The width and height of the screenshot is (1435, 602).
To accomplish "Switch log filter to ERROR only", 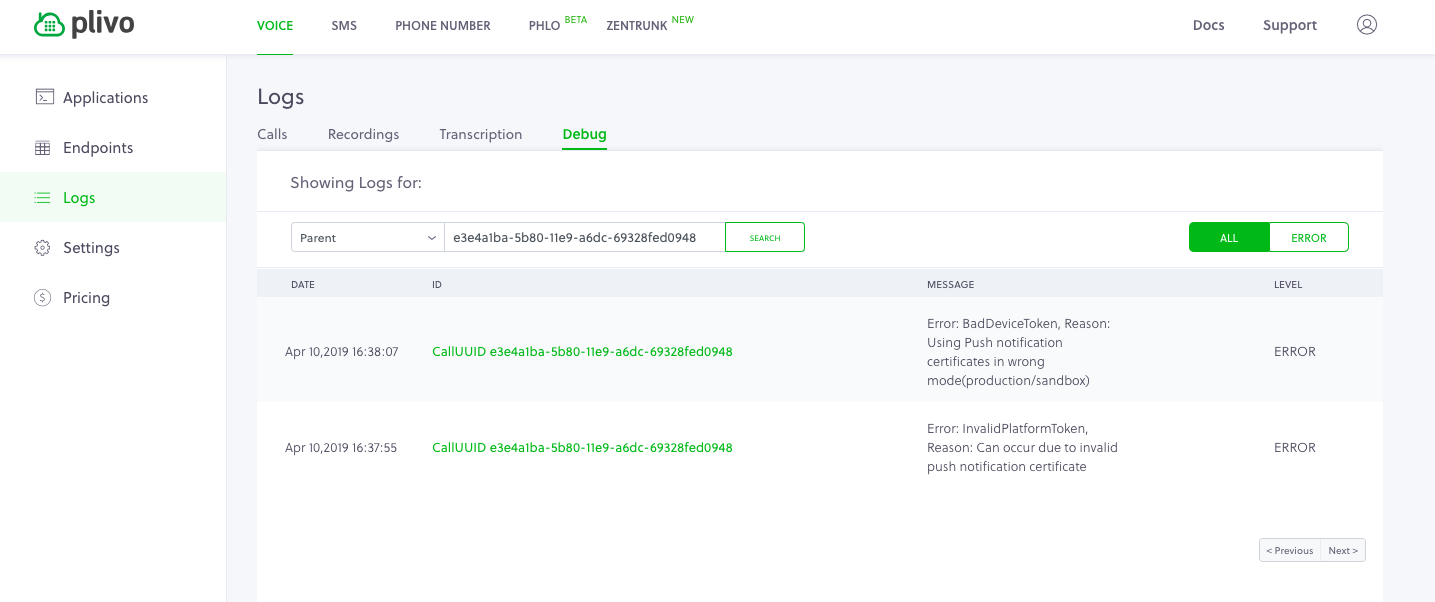I will pos(1308,237).
